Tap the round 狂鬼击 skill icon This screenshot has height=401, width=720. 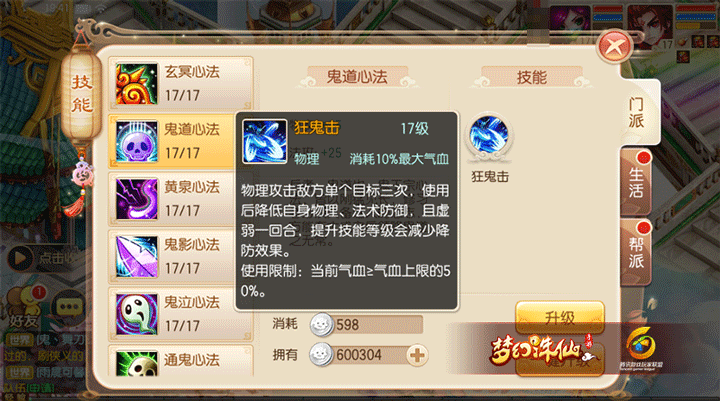click(489, 136)
